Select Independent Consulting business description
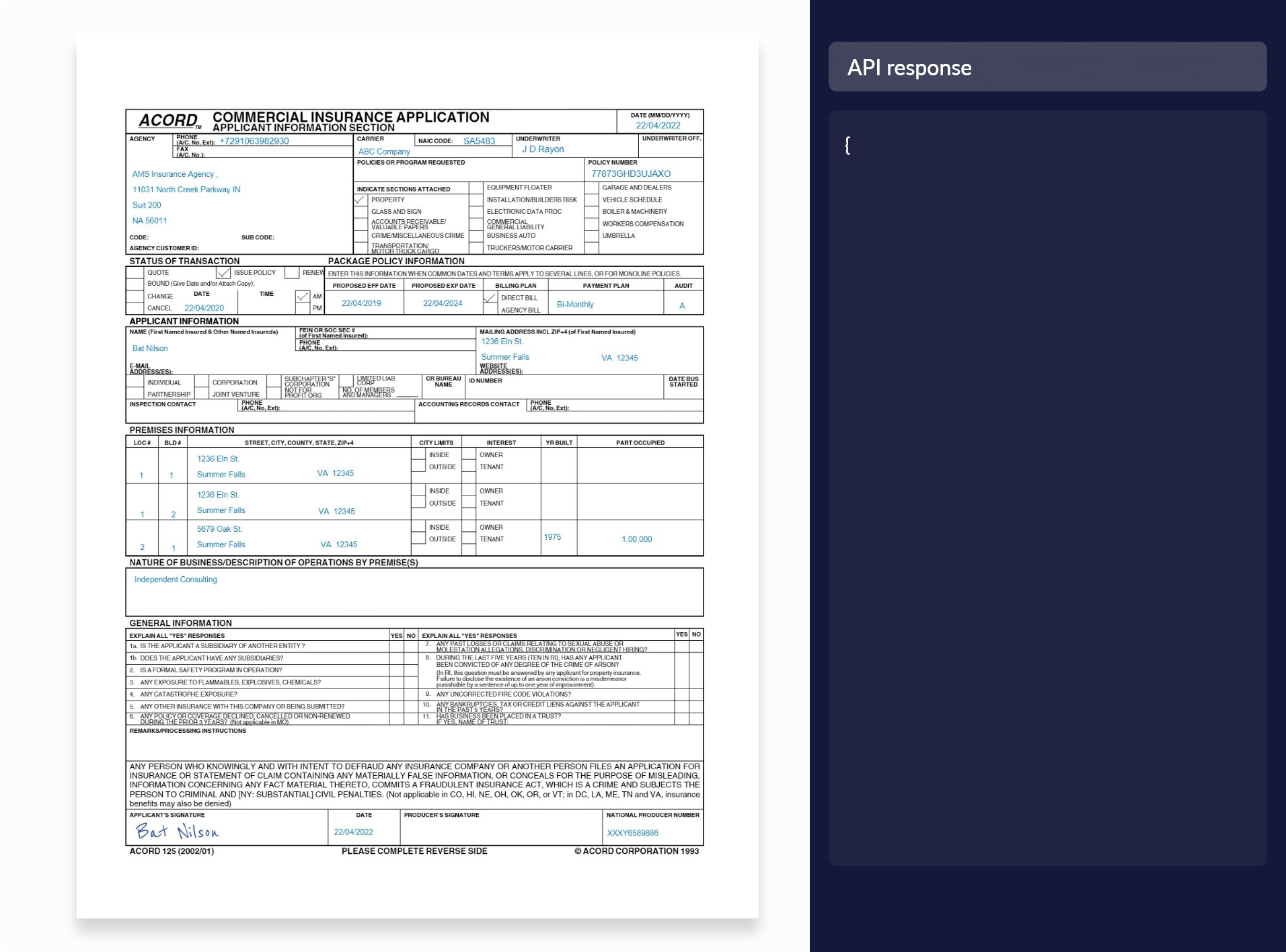The height and width of the screenshot is (952, 1286). pos(176,580)
